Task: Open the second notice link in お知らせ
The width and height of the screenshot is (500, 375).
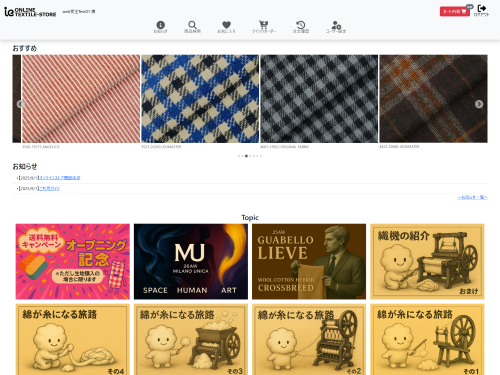Action: tap(50, 189)
